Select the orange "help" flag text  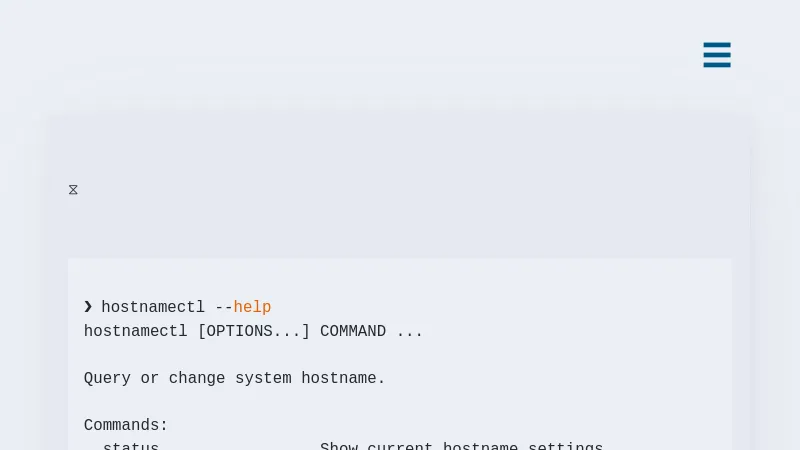point(252,307)
